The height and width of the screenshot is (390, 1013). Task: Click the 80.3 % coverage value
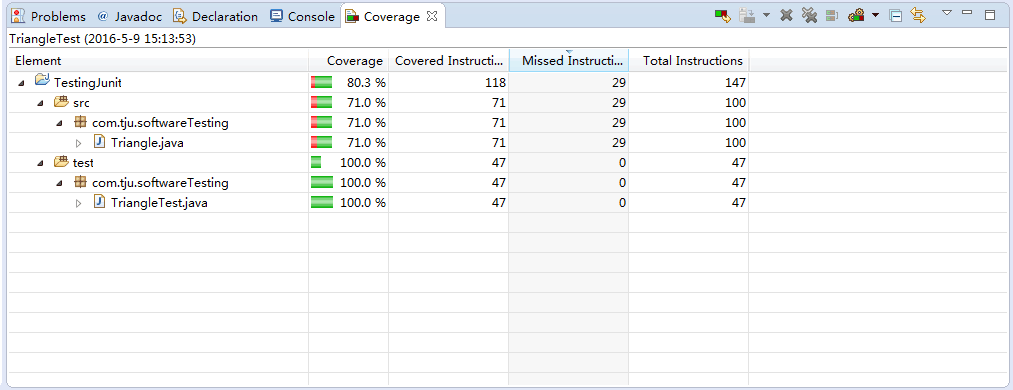pyautogui.click(x=366, y=83)
